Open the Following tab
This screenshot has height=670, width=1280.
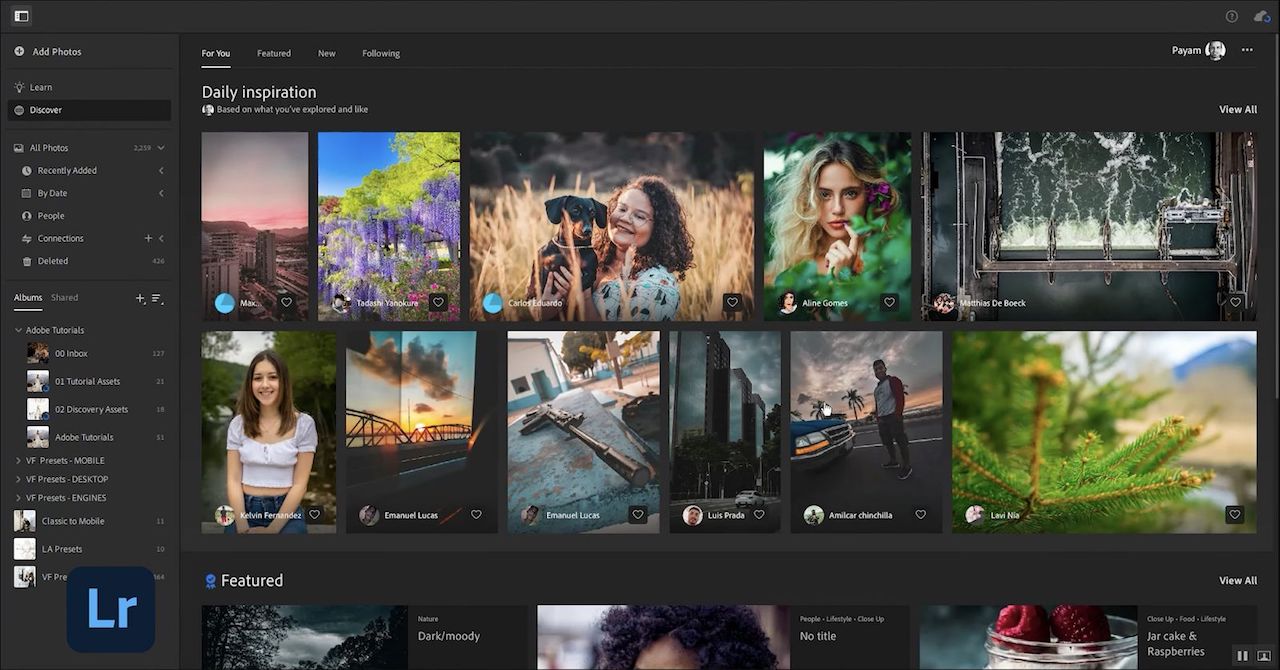tap(380, 53)
